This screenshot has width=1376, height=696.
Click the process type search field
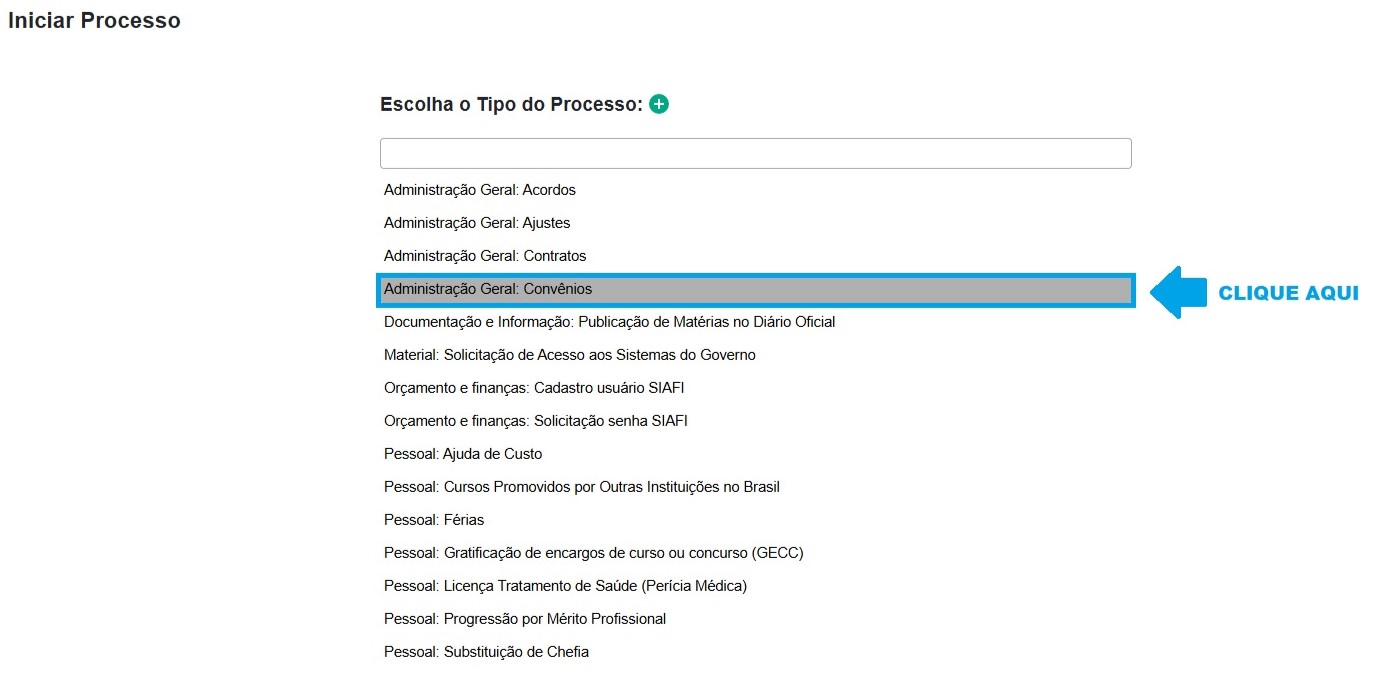point(755,154)
